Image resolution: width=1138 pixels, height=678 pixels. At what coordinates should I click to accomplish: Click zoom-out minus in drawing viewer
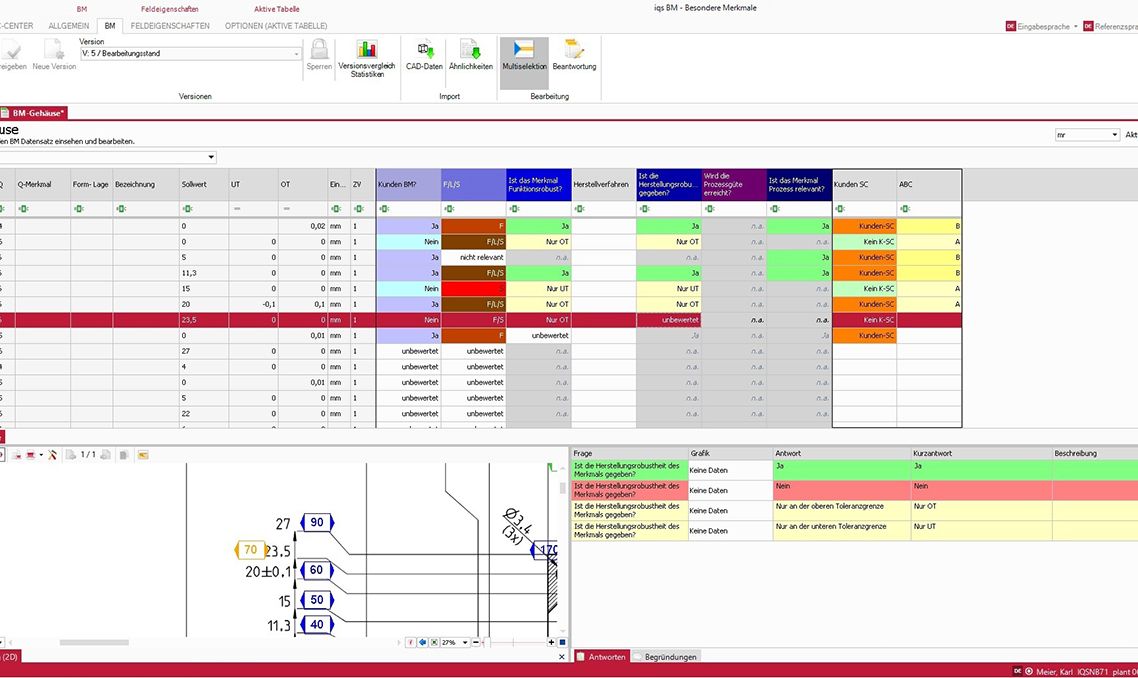[x=476, y=642]
